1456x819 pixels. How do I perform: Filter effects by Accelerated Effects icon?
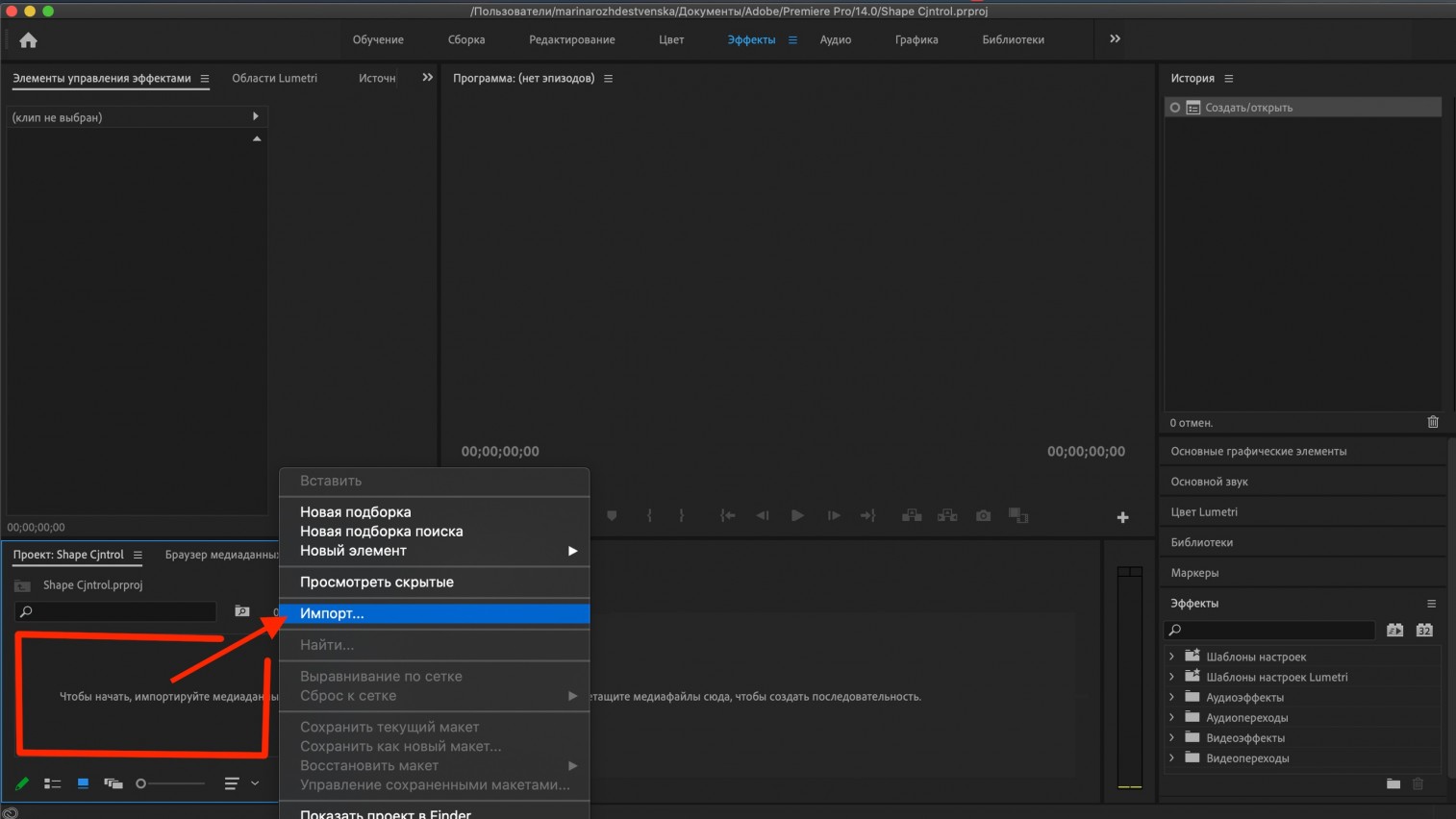click(1395, 631)
